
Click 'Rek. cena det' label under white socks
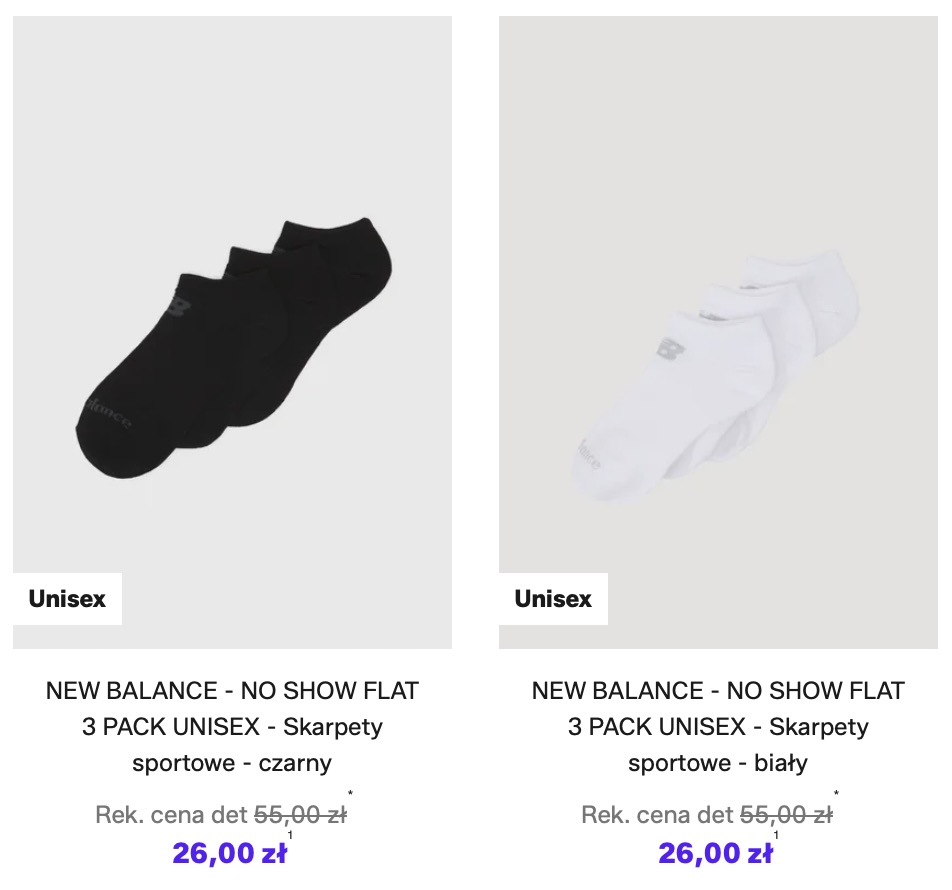(657, 815)
